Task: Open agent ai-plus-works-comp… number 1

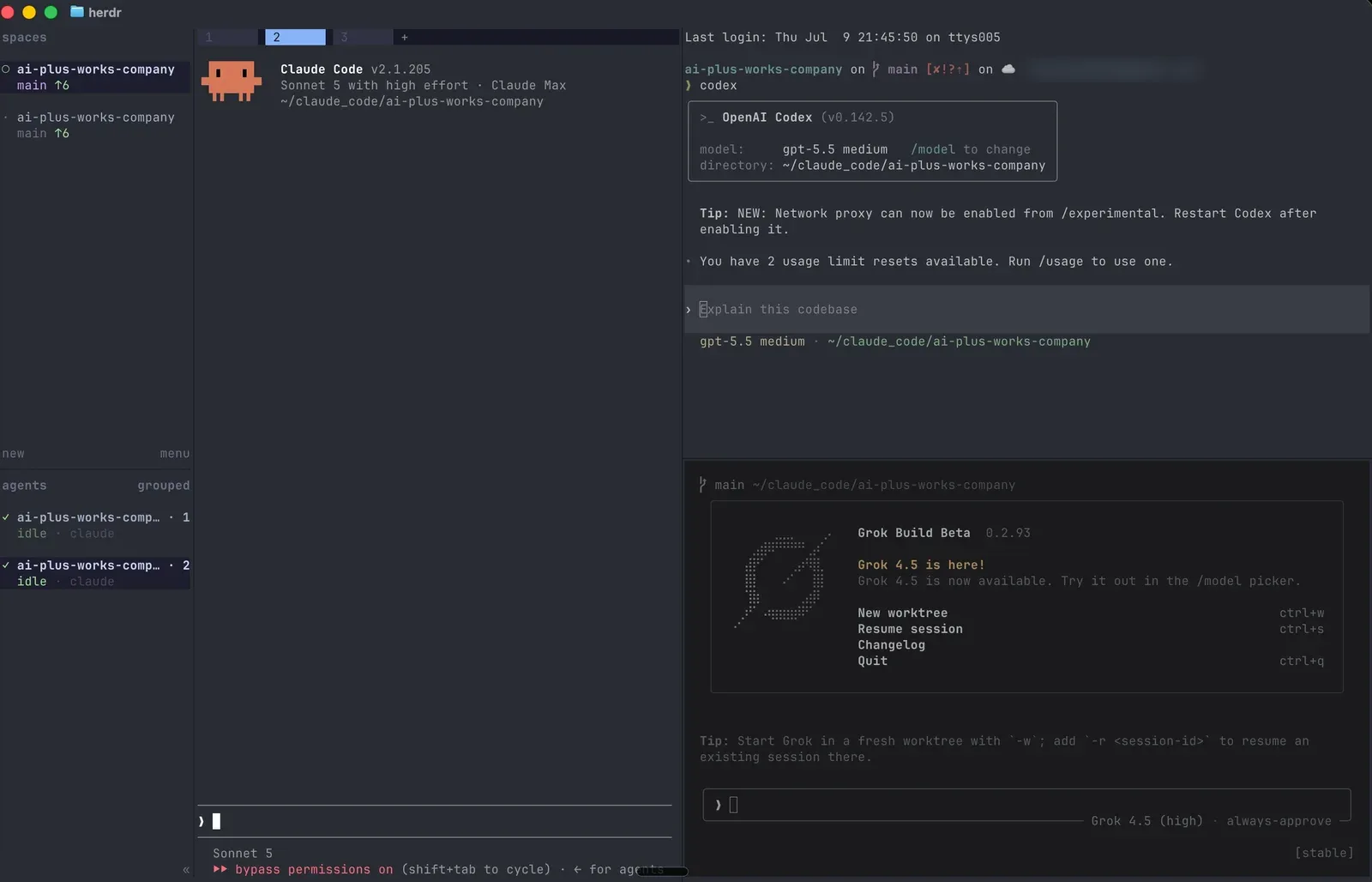Action: [95, 525]
